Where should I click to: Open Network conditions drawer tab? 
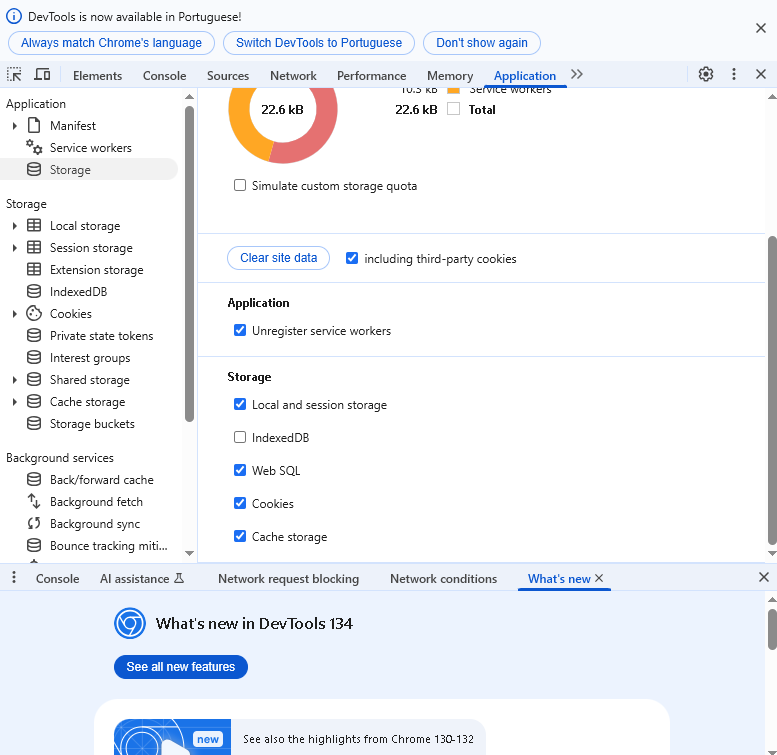pyautogui.click(x=444, y=579)
